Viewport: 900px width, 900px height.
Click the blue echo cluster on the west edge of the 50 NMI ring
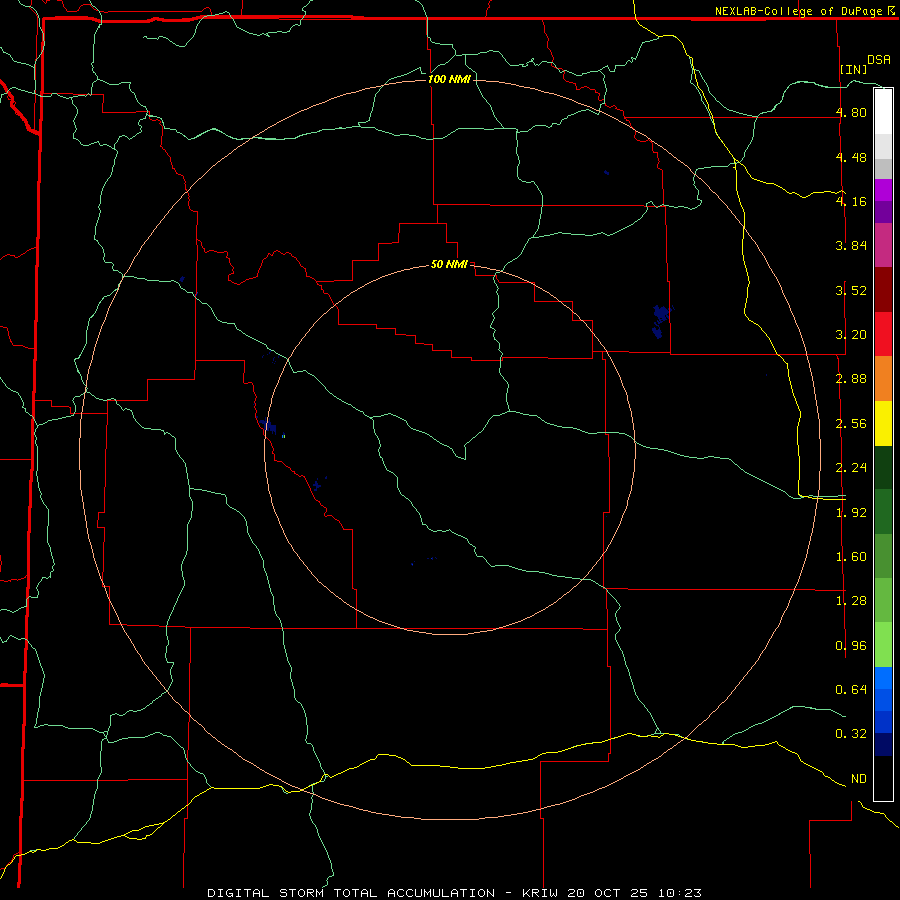[x=267, y=425]
